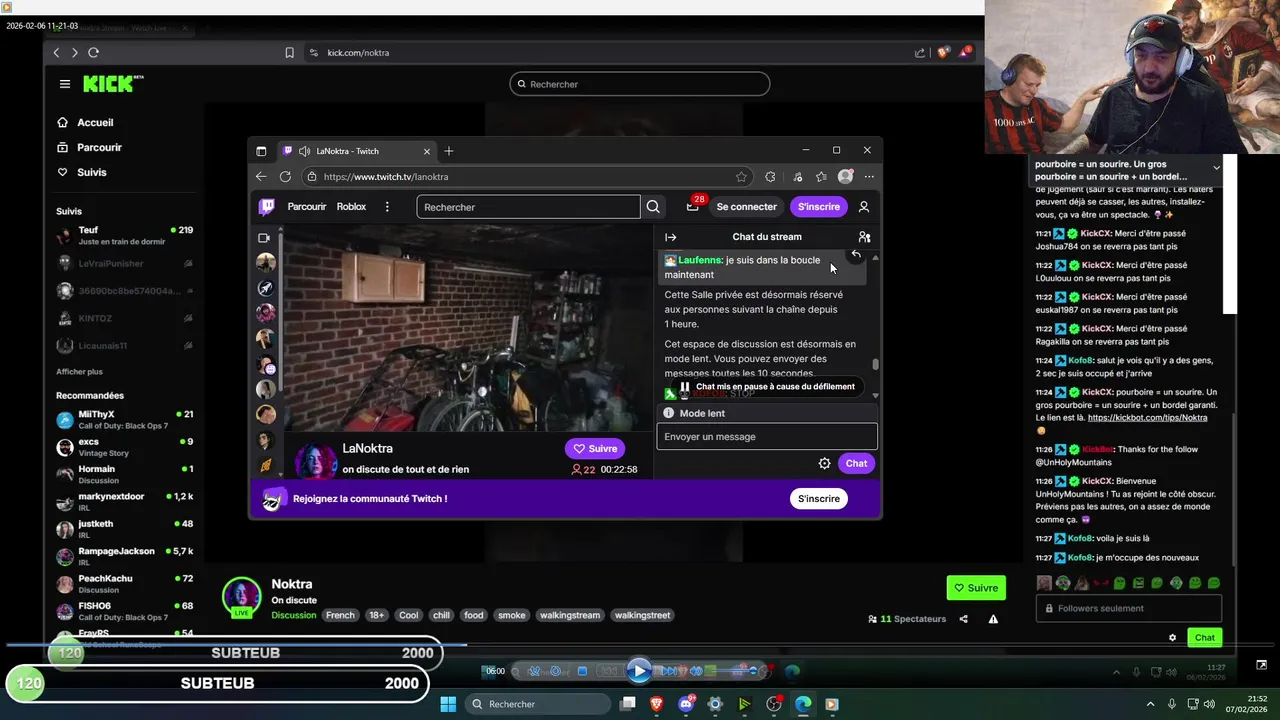1280x720 pixels.
Task: Bookmark the kick.com/noktra page
Action: click(289, 53)
